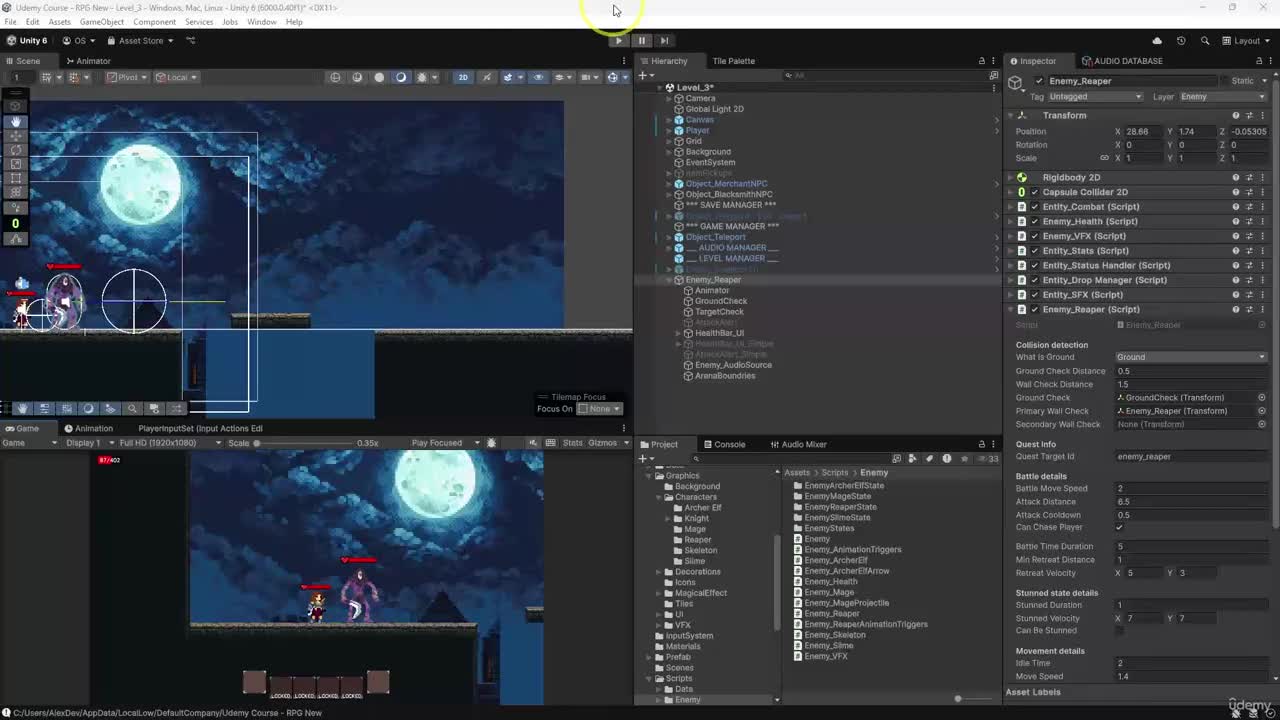Click the Quest Target Id field

[1191, 457]
